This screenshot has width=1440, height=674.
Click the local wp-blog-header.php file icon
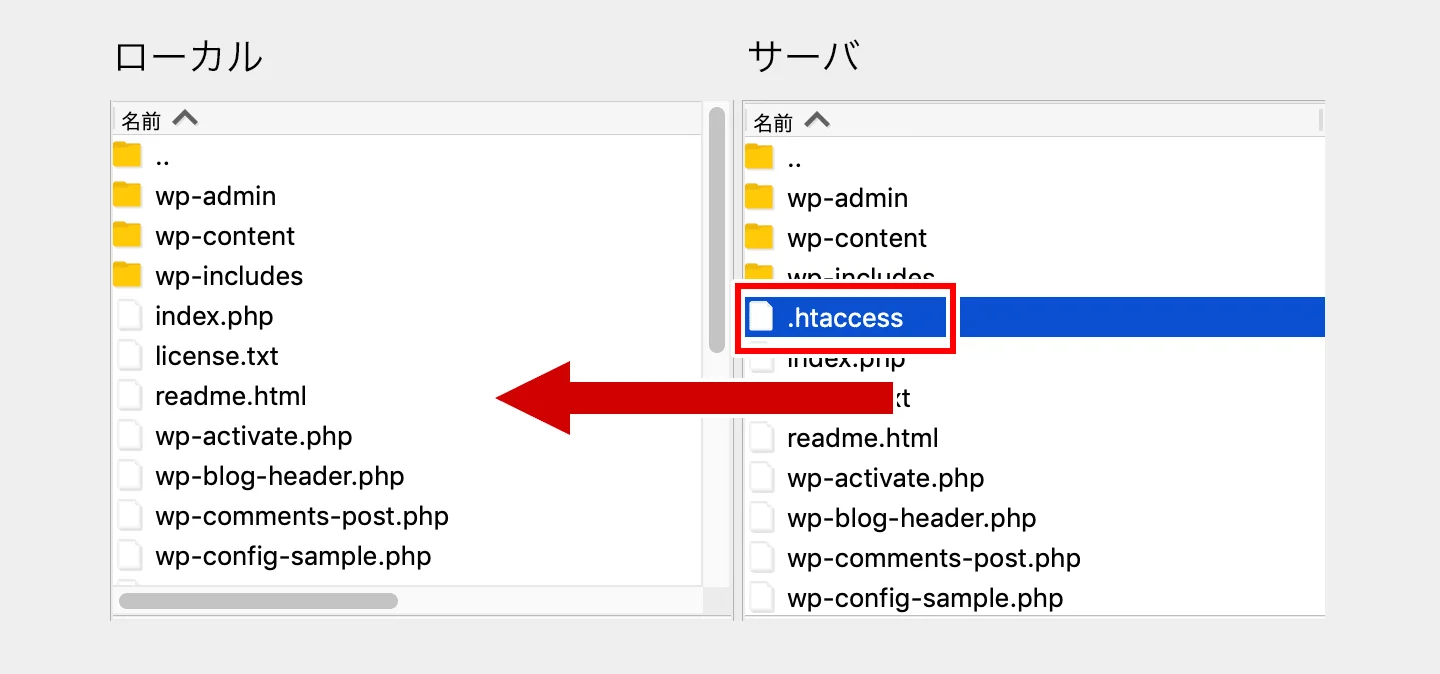click(x=130, y=476)
